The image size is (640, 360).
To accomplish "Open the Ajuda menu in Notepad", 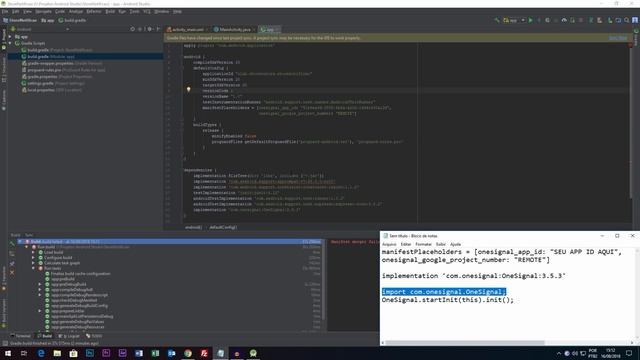I will point(456,244).
